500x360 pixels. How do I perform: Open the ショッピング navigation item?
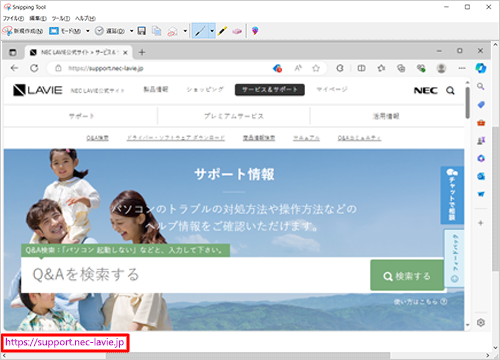click(x=205, y=89)
